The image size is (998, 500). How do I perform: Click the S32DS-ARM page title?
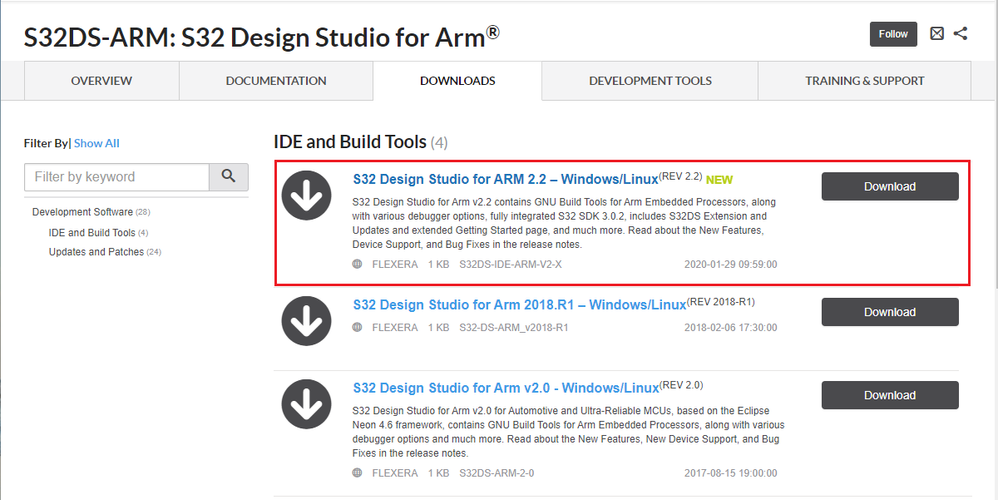tap(262, 37)
